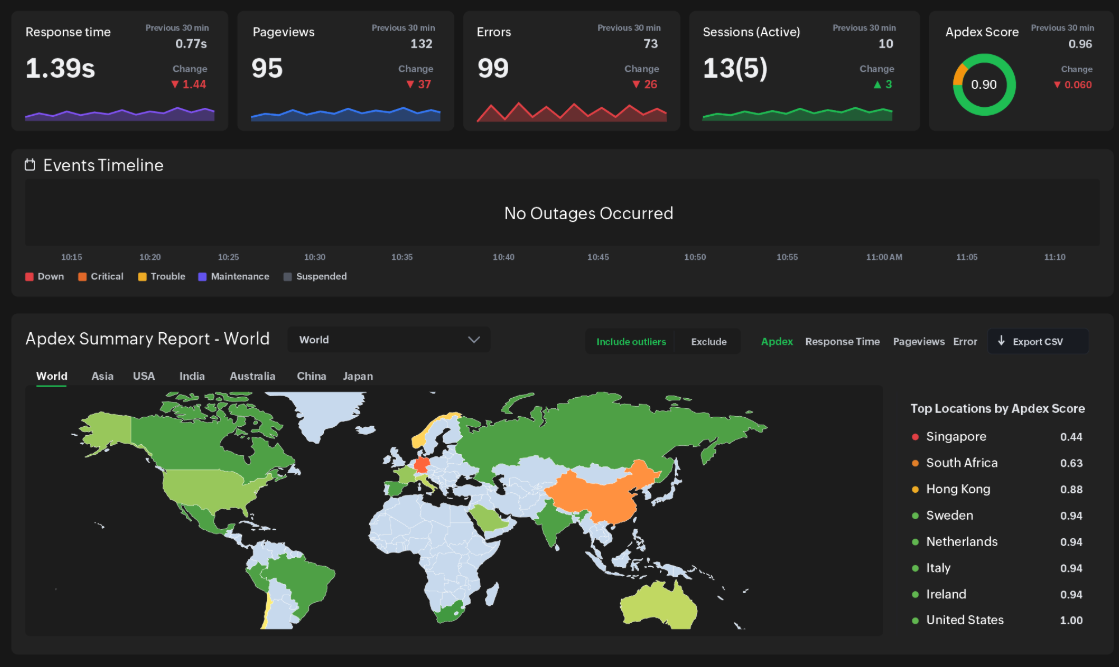This screenshot has width=1119, height=667.
Task: Click the green 3 sessions change value
Action: tap(883, 84)
